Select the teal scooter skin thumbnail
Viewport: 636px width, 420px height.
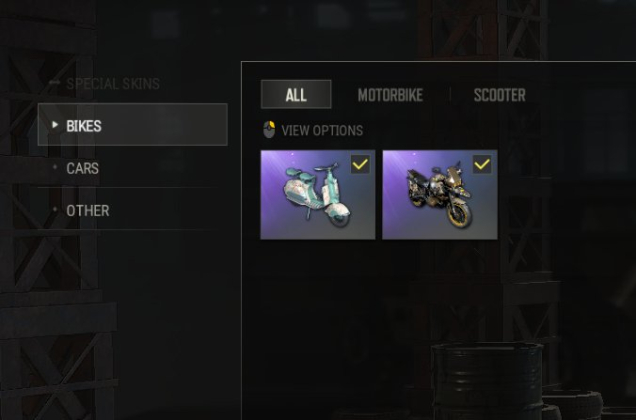point(318,195)
